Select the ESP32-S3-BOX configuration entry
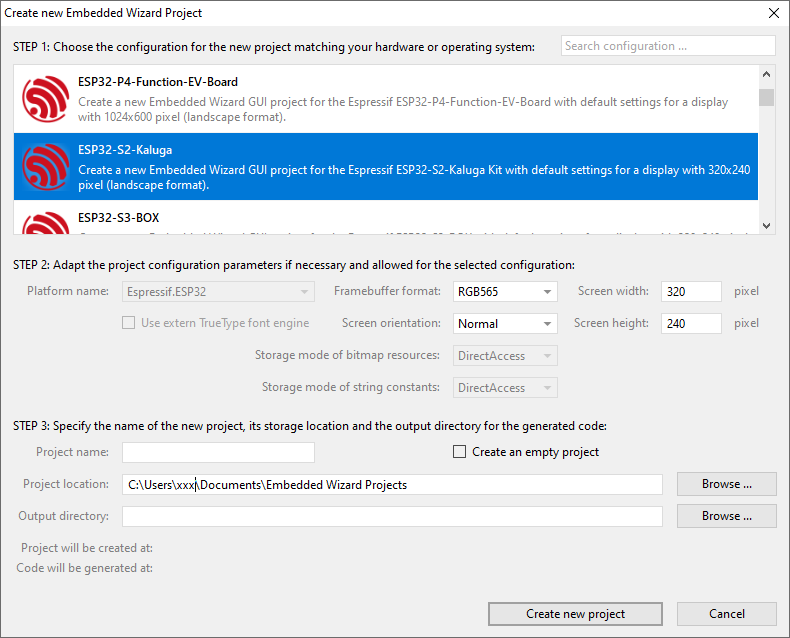This screenshot has height=638, width=790. point(400,220)
